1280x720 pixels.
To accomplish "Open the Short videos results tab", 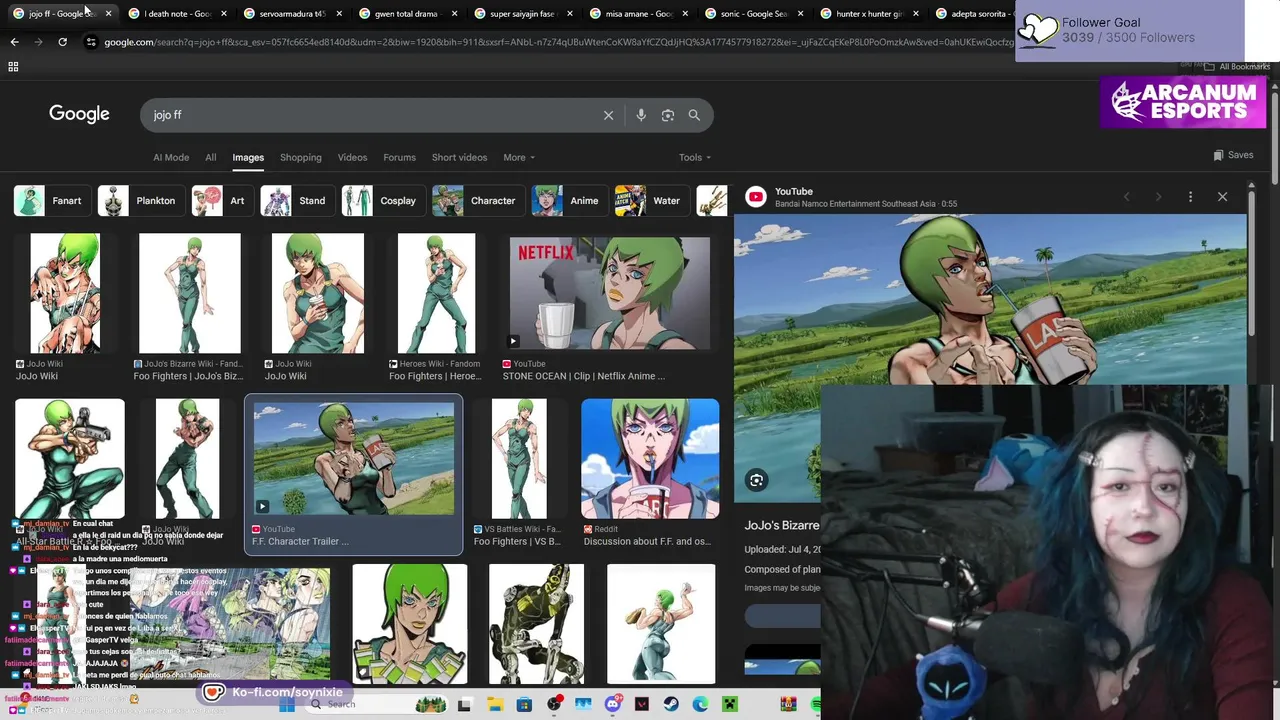I will 459,157.
